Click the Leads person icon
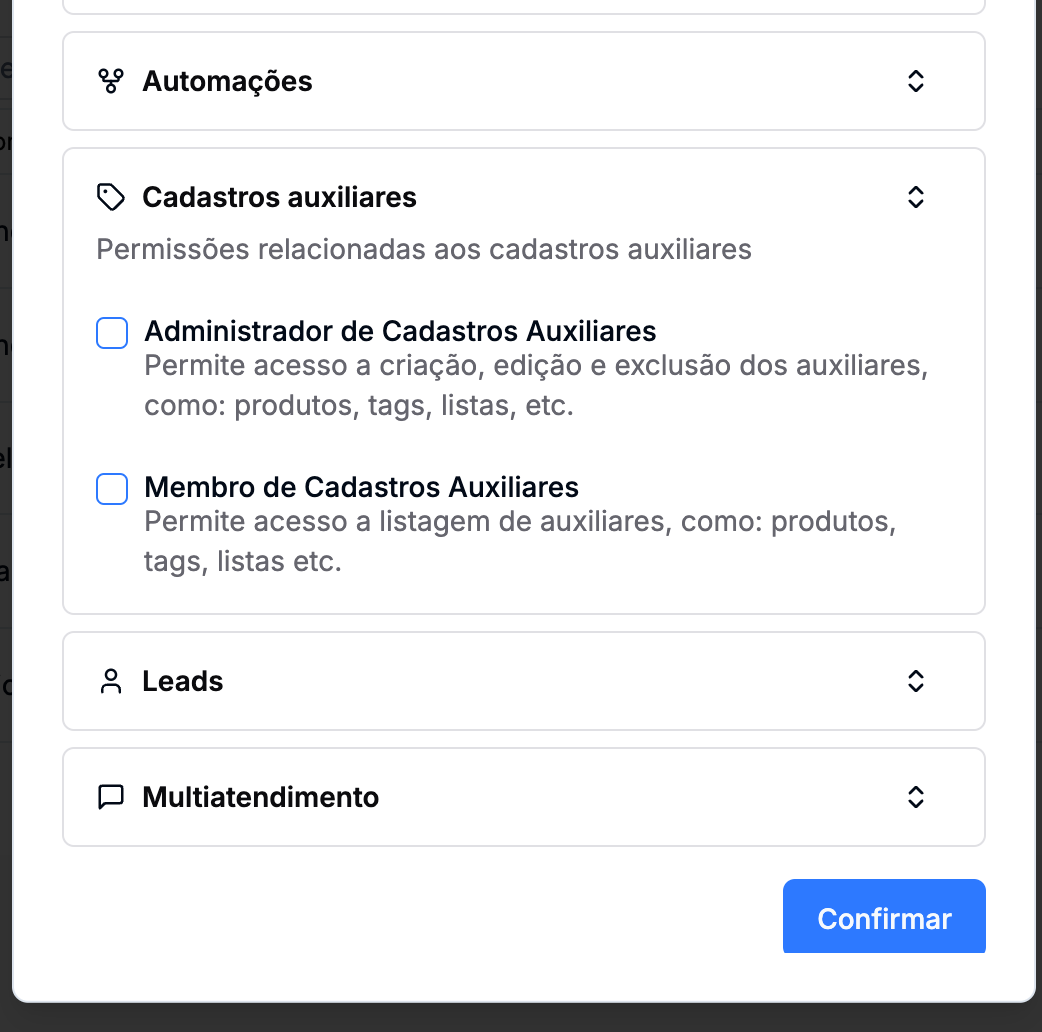The width and height of the screenshot is (1042, 1032). (x=110, y=682)
